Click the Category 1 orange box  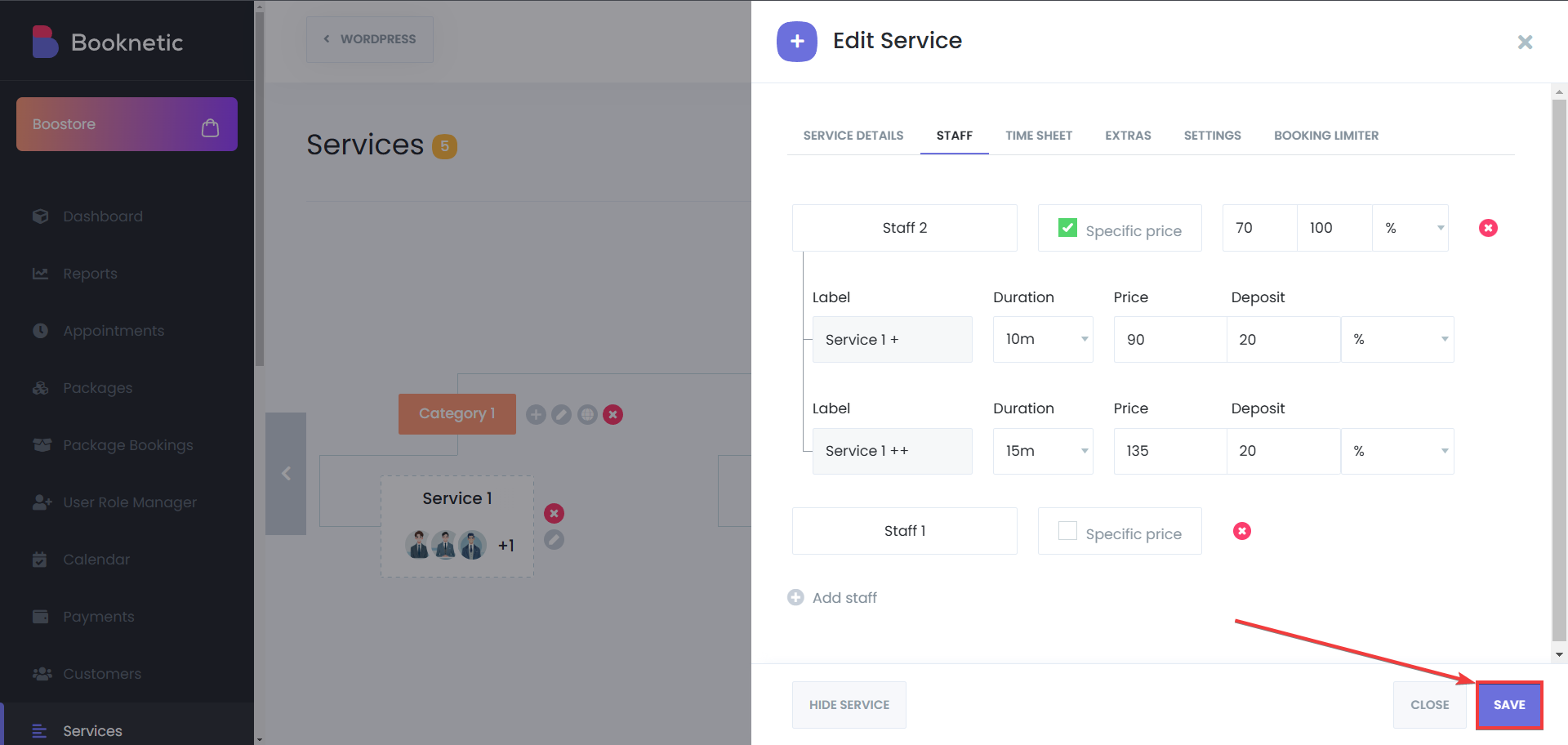point(457,414)
